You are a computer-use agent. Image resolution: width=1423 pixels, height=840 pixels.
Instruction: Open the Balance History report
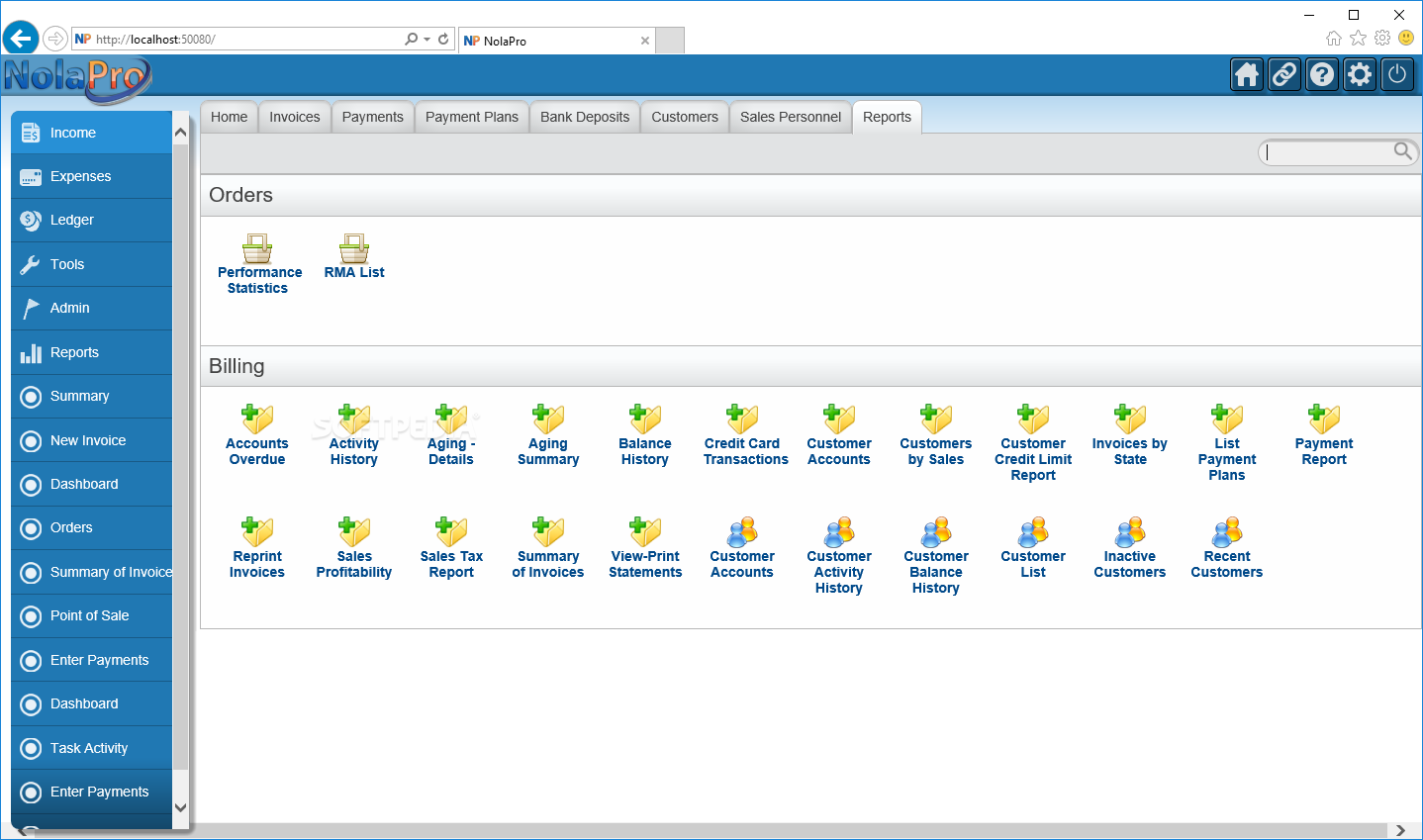click(x=645, y=434)
